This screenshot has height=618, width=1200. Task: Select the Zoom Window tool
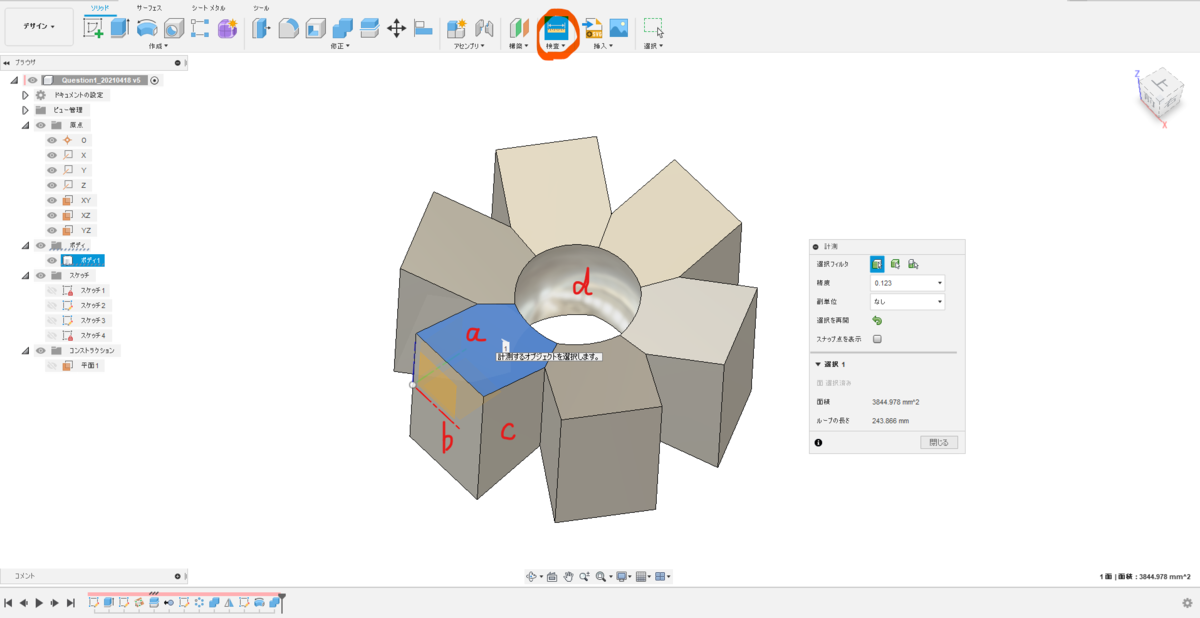click(585, 576)
